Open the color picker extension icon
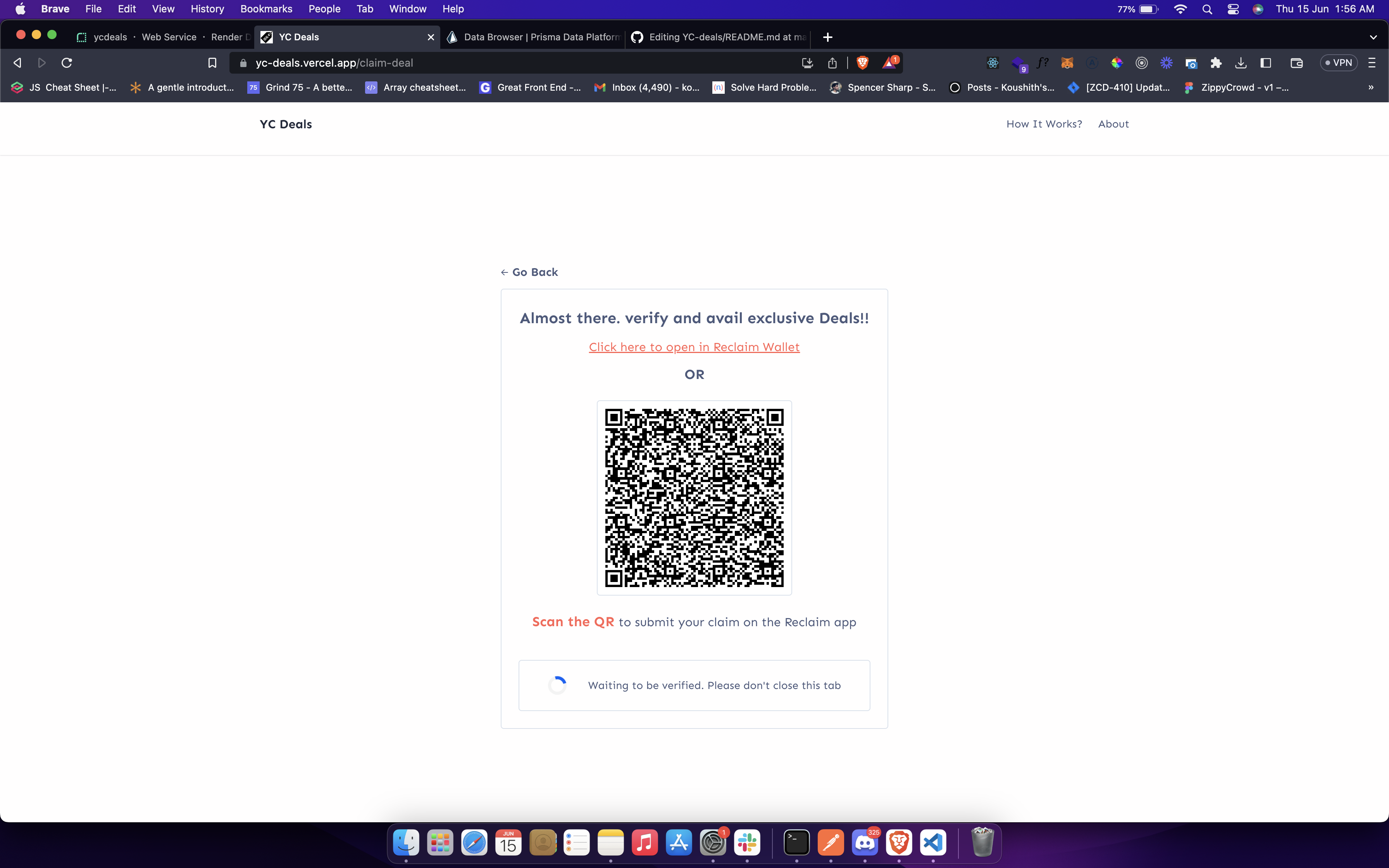Viewport: 1389px width, 868px height. [1117, 62]
